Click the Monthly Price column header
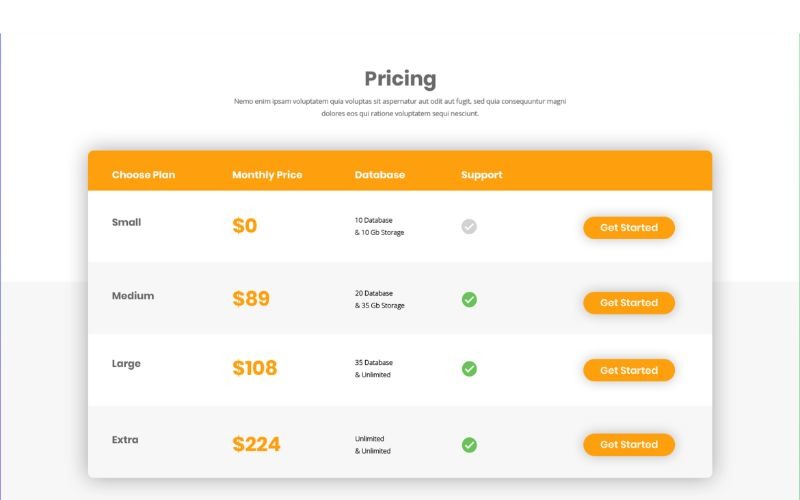 [267, 175]
